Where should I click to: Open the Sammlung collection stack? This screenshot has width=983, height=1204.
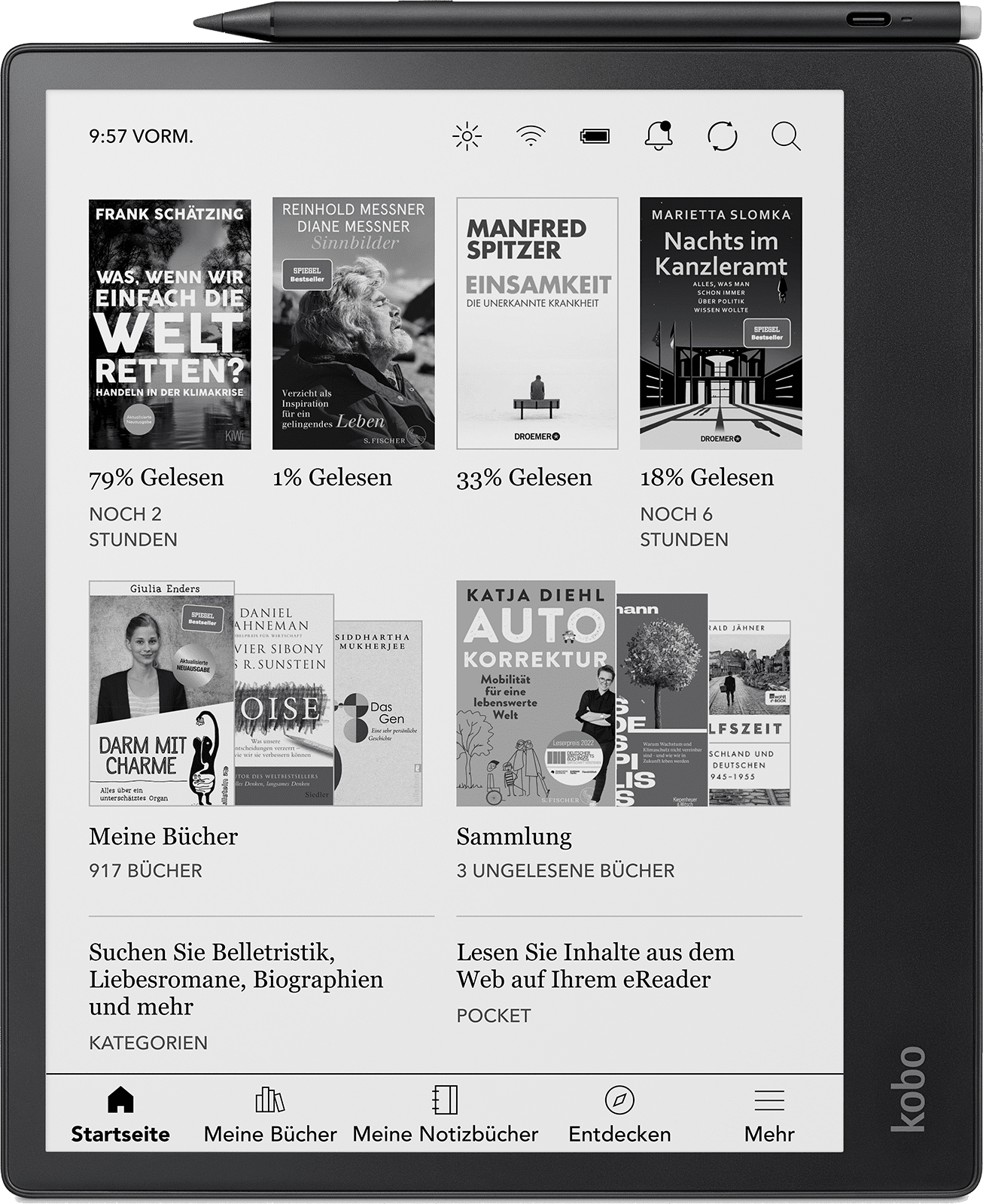pyautogui.click(x=623, y=693)
